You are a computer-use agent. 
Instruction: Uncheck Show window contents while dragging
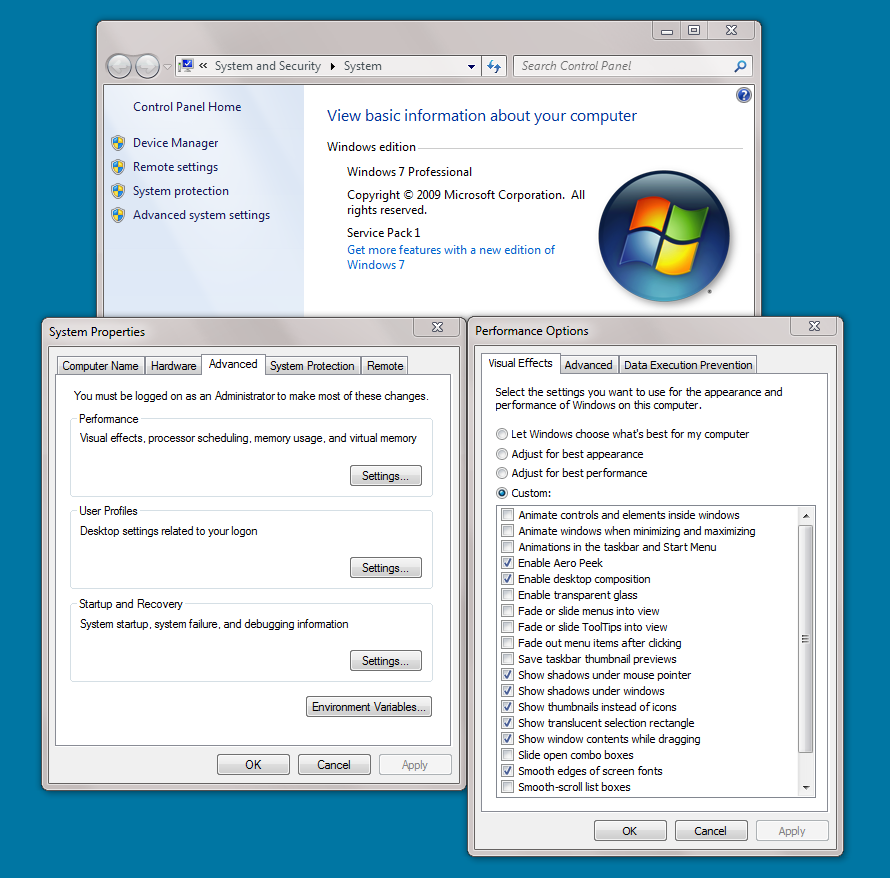pos(507,738)
